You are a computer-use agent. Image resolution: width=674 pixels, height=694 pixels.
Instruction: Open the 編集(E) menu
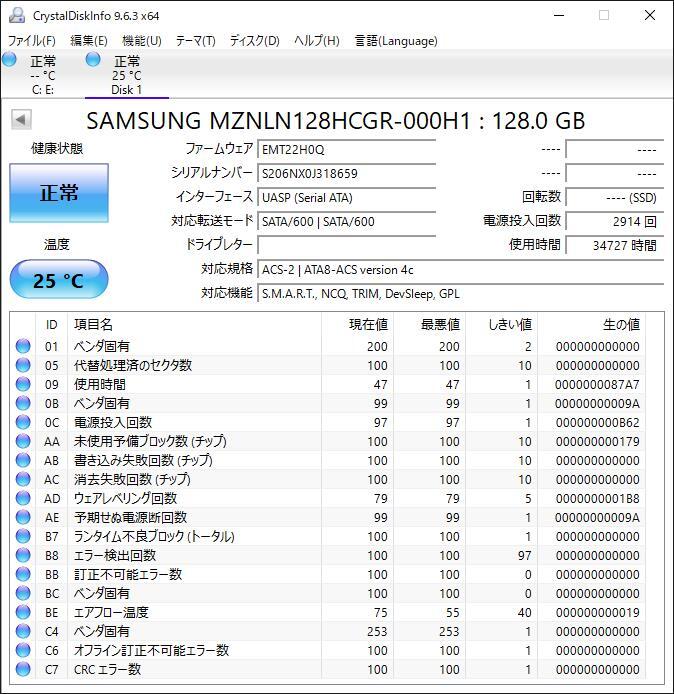click(89, 41)
